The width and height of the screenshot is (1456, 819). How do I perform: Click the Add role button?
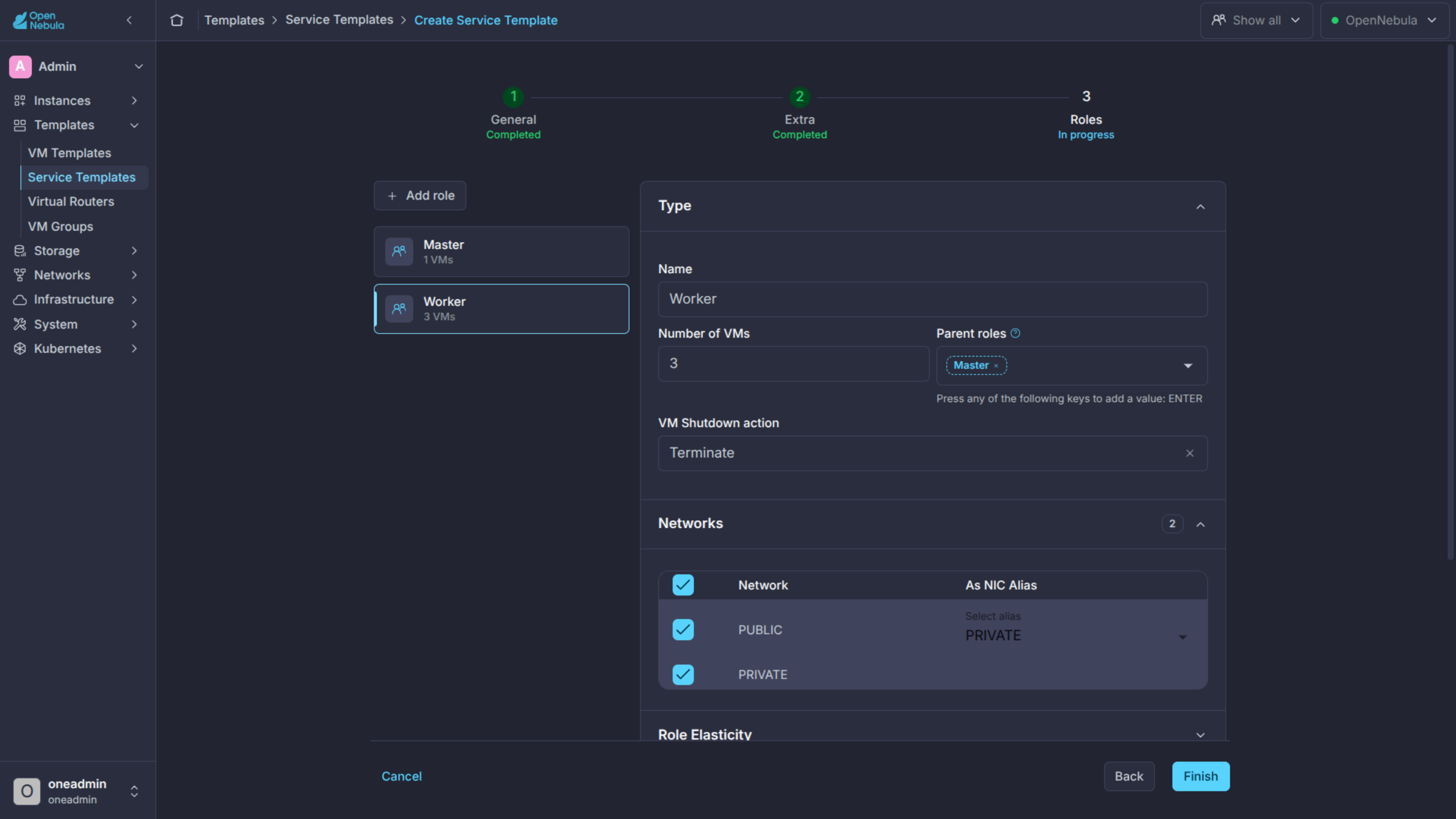420,196
